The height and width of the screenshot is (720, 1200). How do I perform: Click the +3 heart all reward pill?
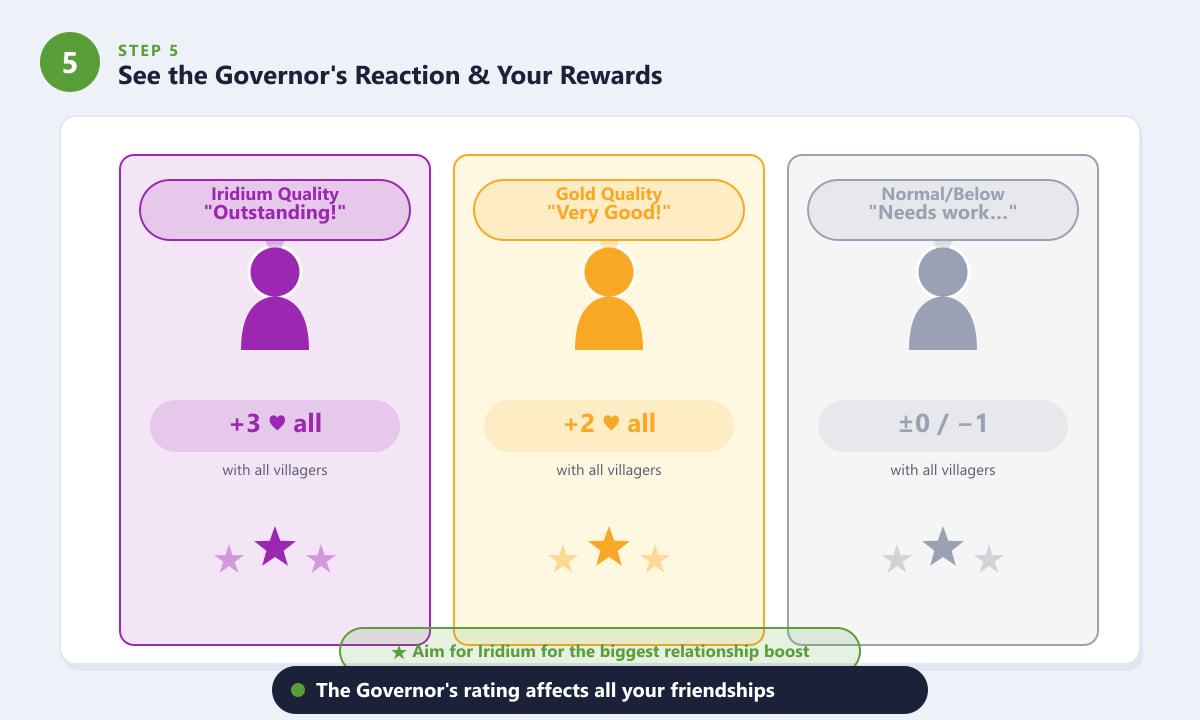(275, 426)
